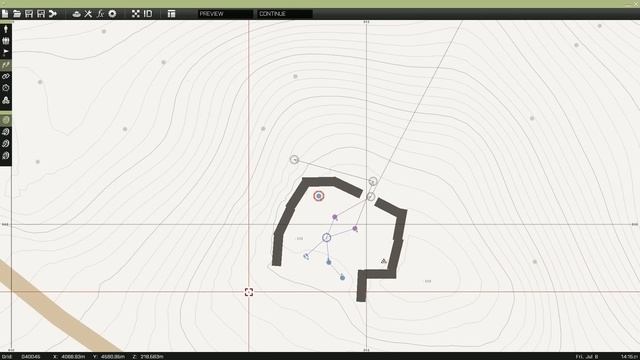Select the Triggers flag mode icon
The image size is (640, 360).
pyautogui.click(x=6, y=53)
